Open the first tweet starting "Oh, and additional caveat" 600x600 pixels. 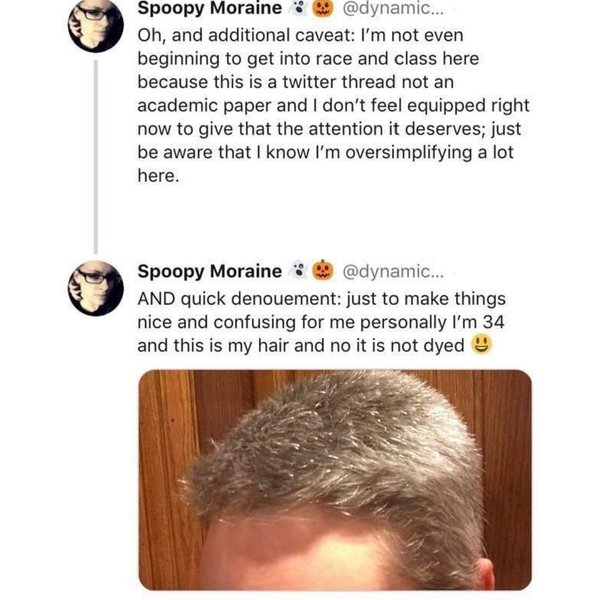[330, 105]
